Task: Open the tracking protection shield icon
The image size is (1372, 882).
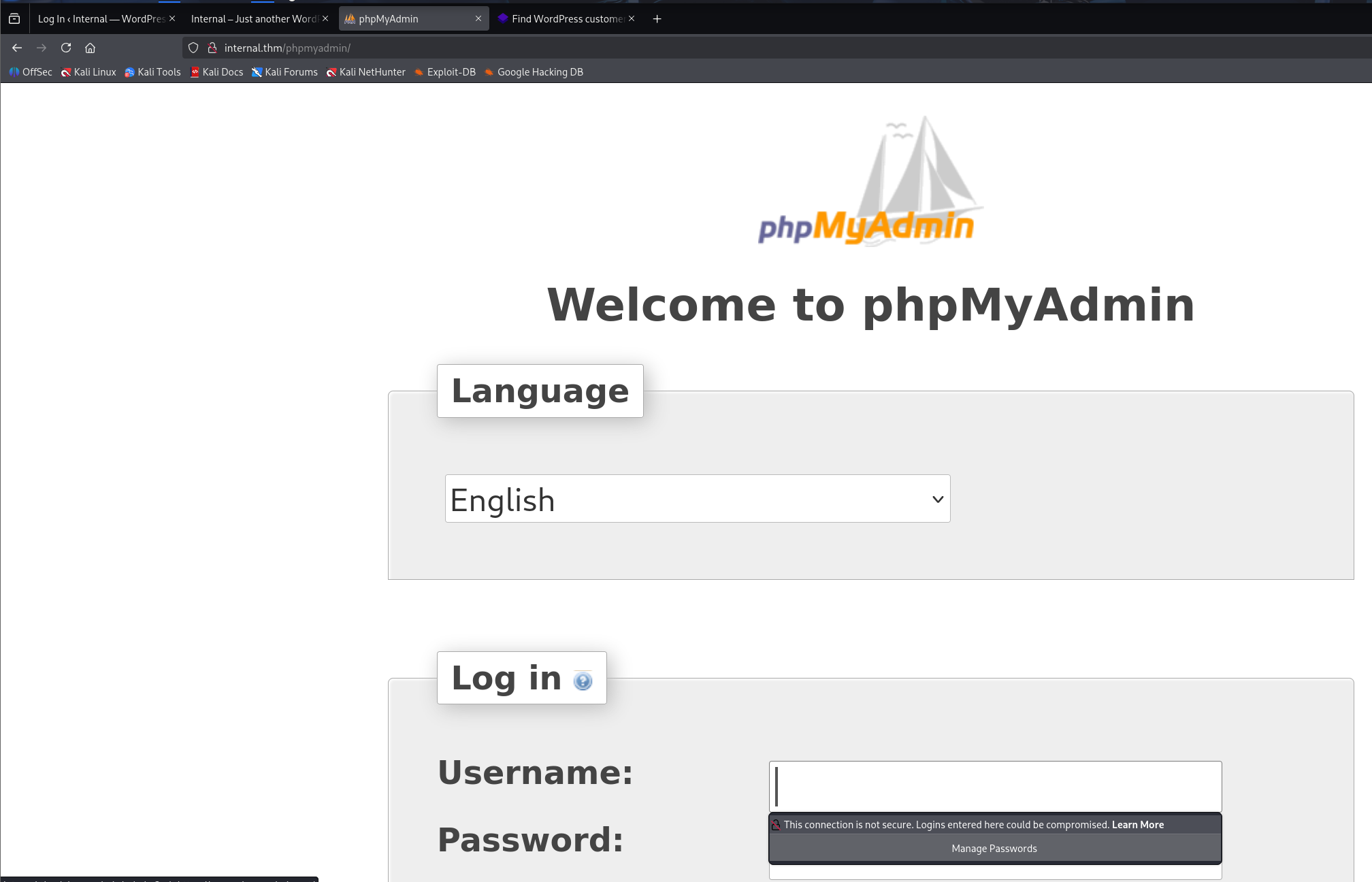Action: tap(193, 48)
